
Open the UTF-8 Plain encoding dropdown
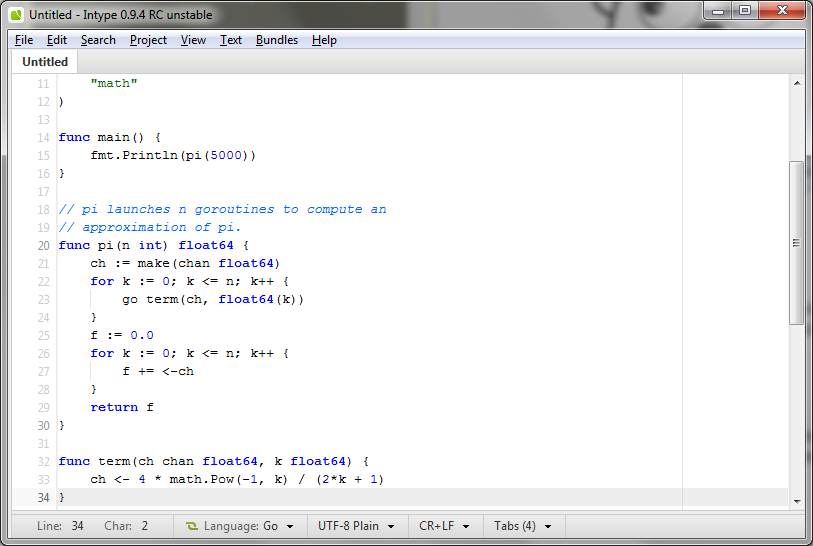tap(356, 526)
